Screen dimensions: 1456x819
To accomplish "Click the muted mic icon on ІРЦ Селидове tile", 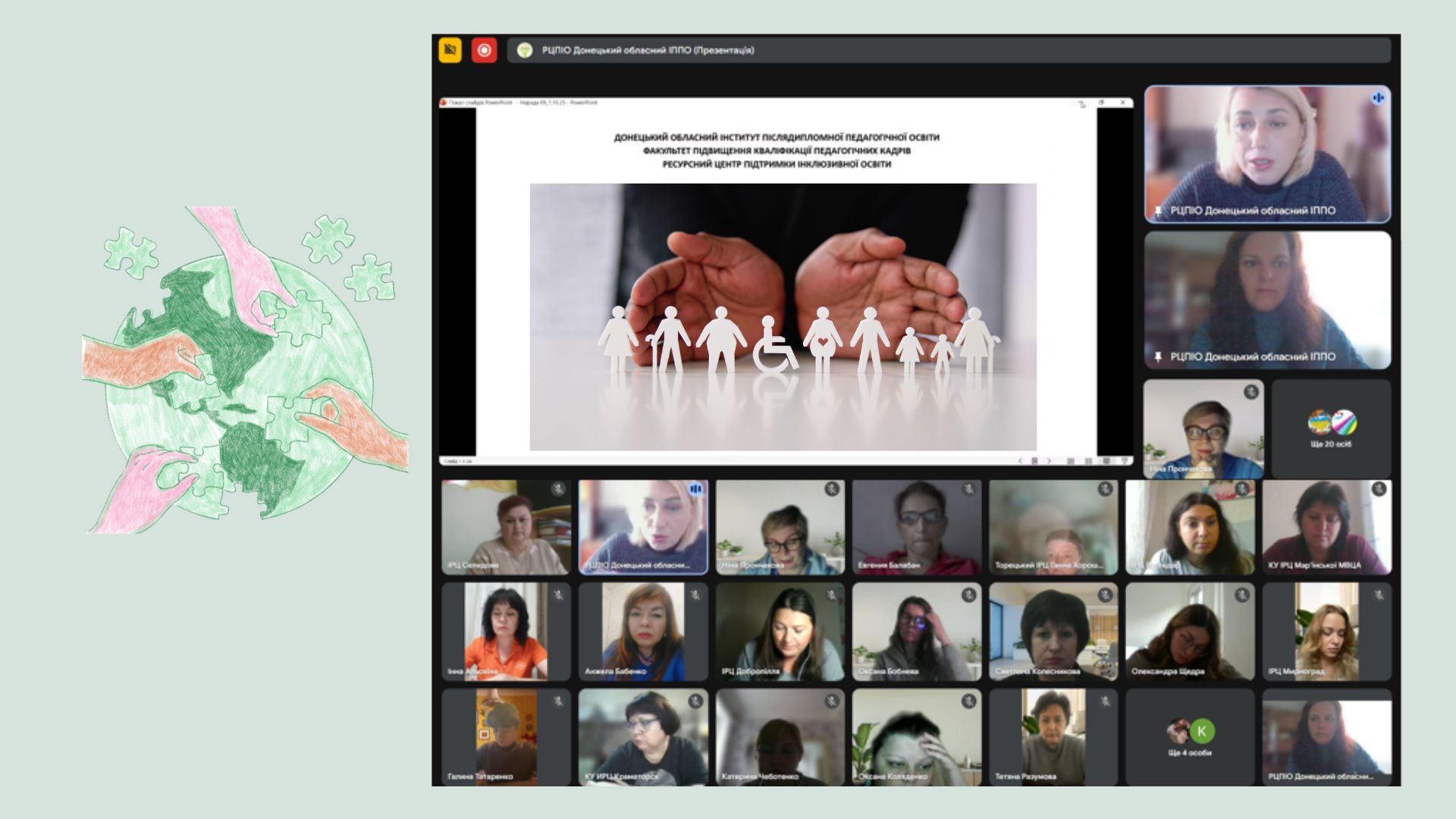I will coord(558,490).
